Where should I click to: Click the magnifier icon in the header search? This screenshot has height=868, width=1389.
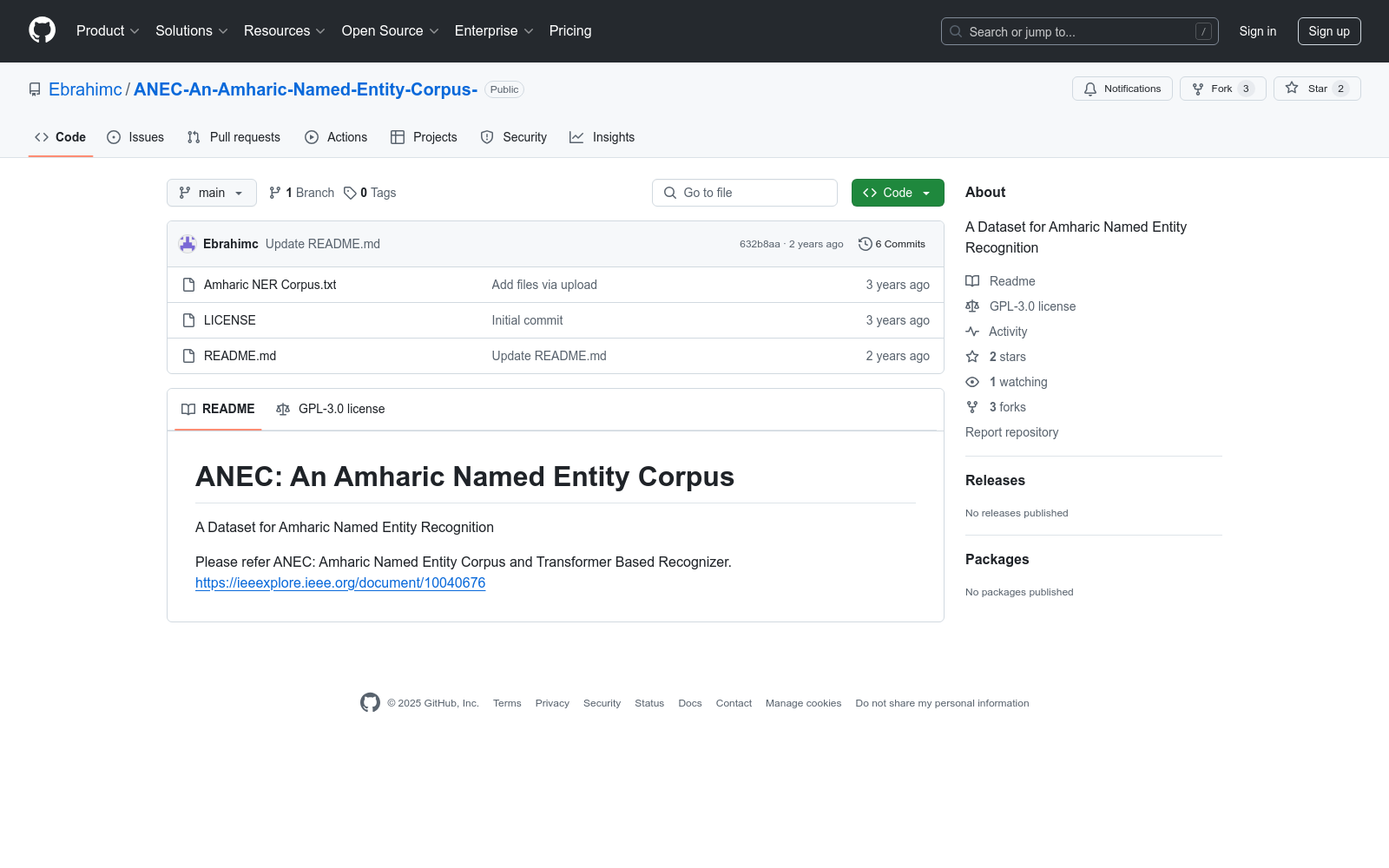click(956, 31)
